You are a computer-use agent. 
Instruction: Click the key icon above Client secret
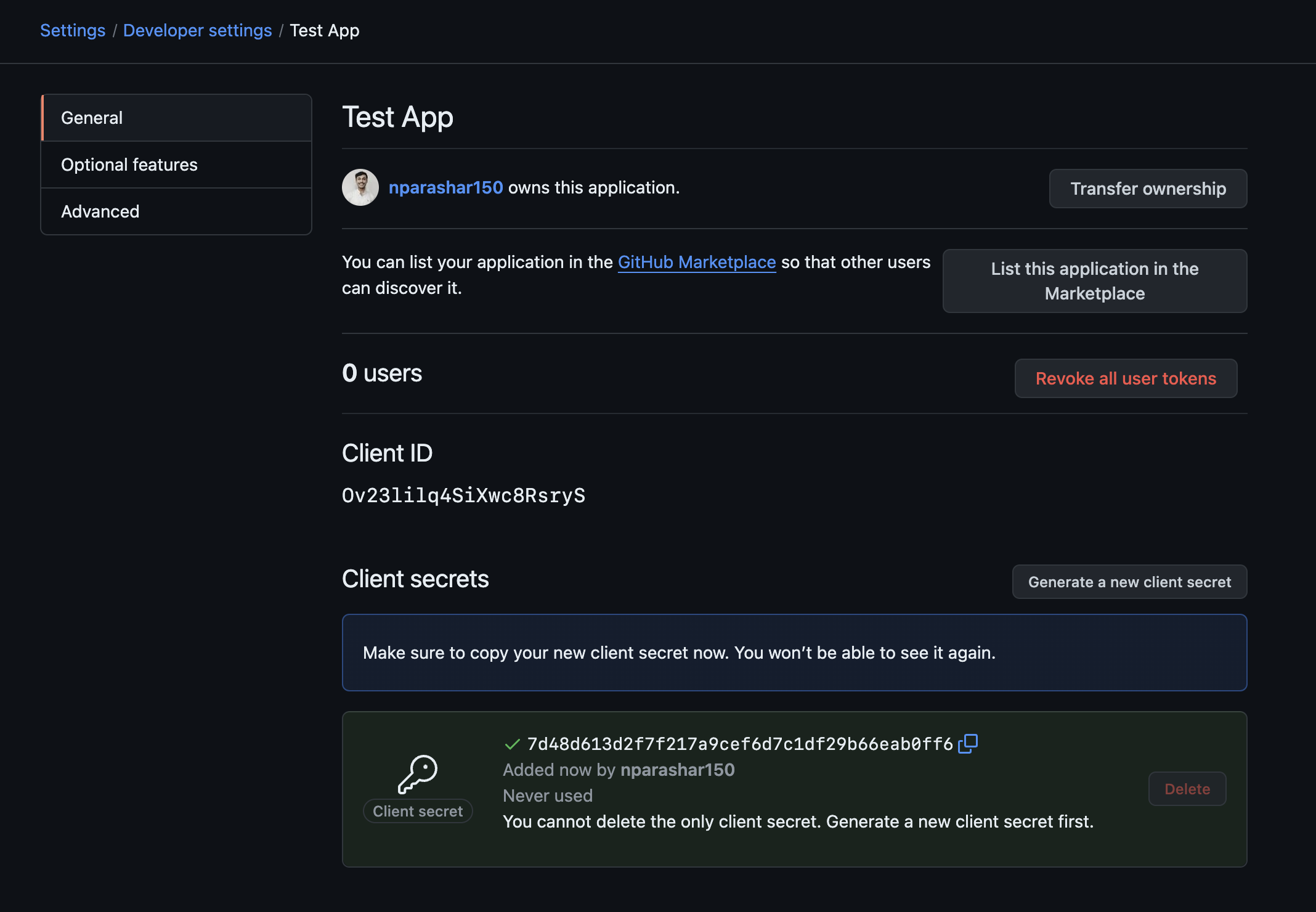[x=418, y=774]
